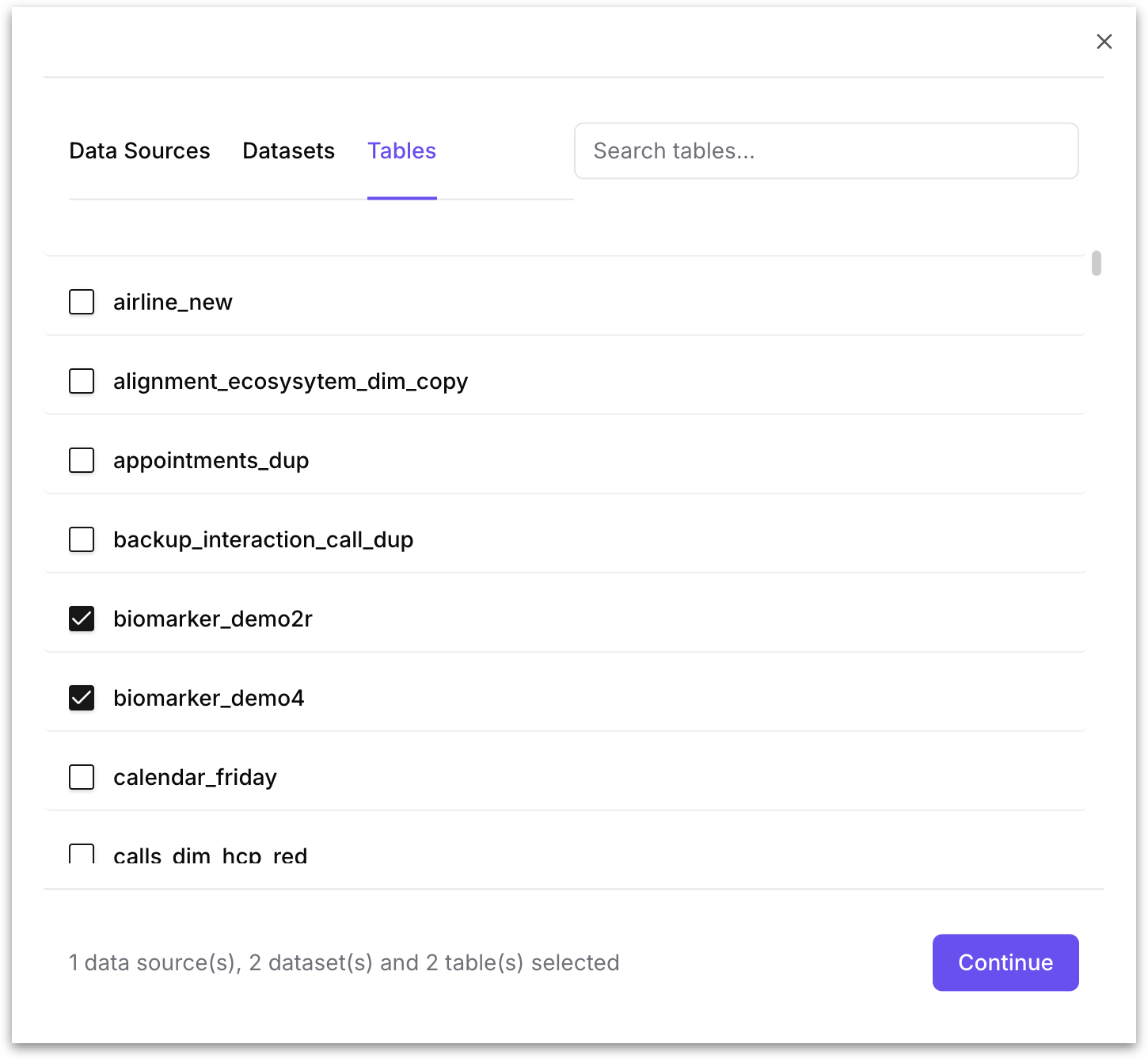Tick the appointments_dup checkbox
Viewport: 1148px width, 1059px height.
82,460
